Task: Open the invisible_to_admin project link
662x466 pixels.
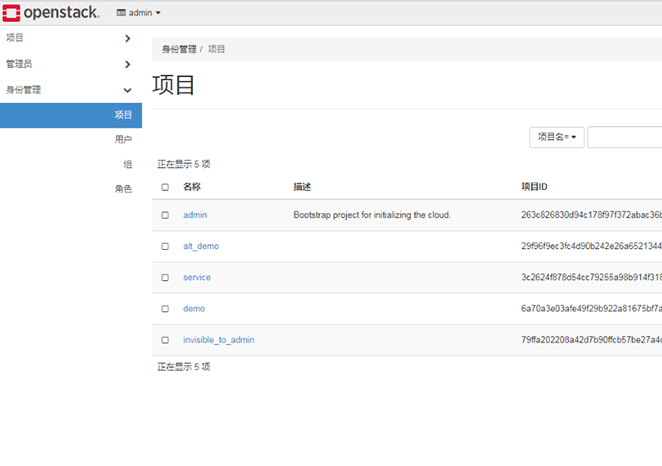Action: pos(218,340)
